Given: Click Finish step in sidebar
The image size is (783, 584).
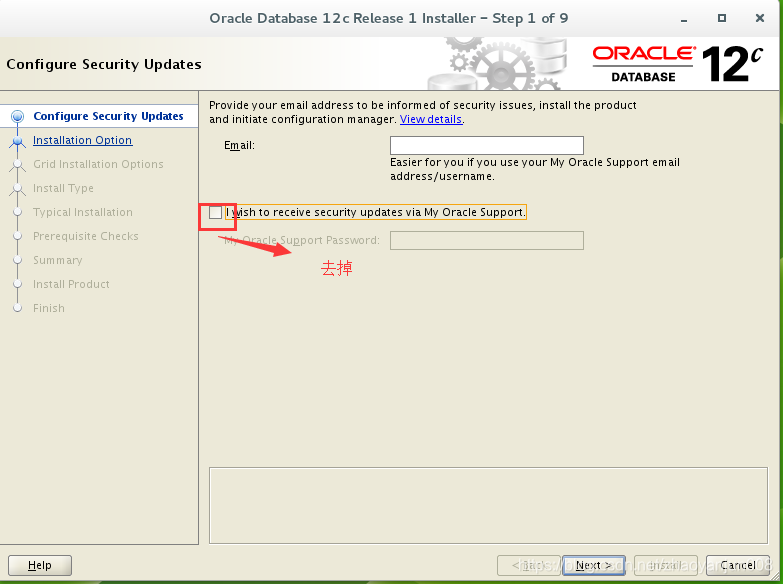Looking at the screenshot, I should click(x=48, y=308).
